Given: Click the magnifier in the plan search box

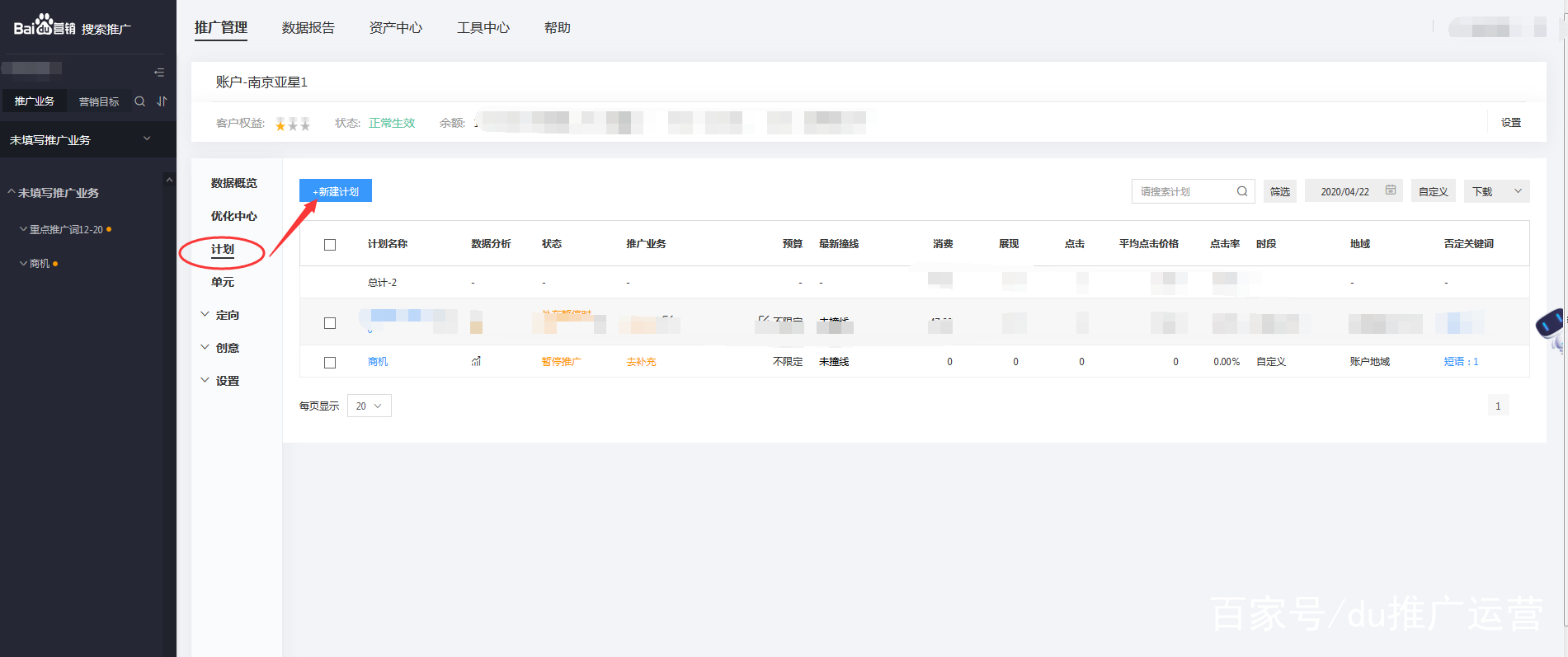Looking at the screenshot, I should click(1242, 191).
